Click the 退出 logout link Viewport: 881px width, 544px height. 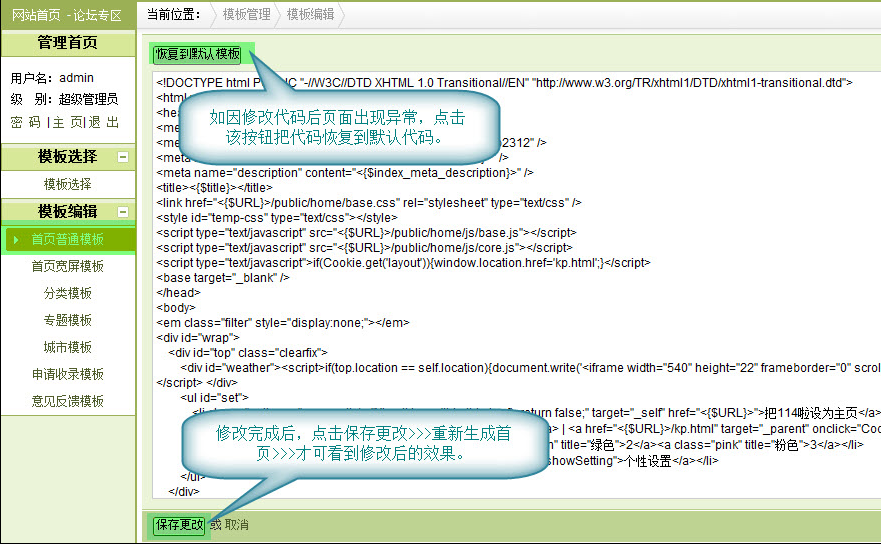coord(104,123)
